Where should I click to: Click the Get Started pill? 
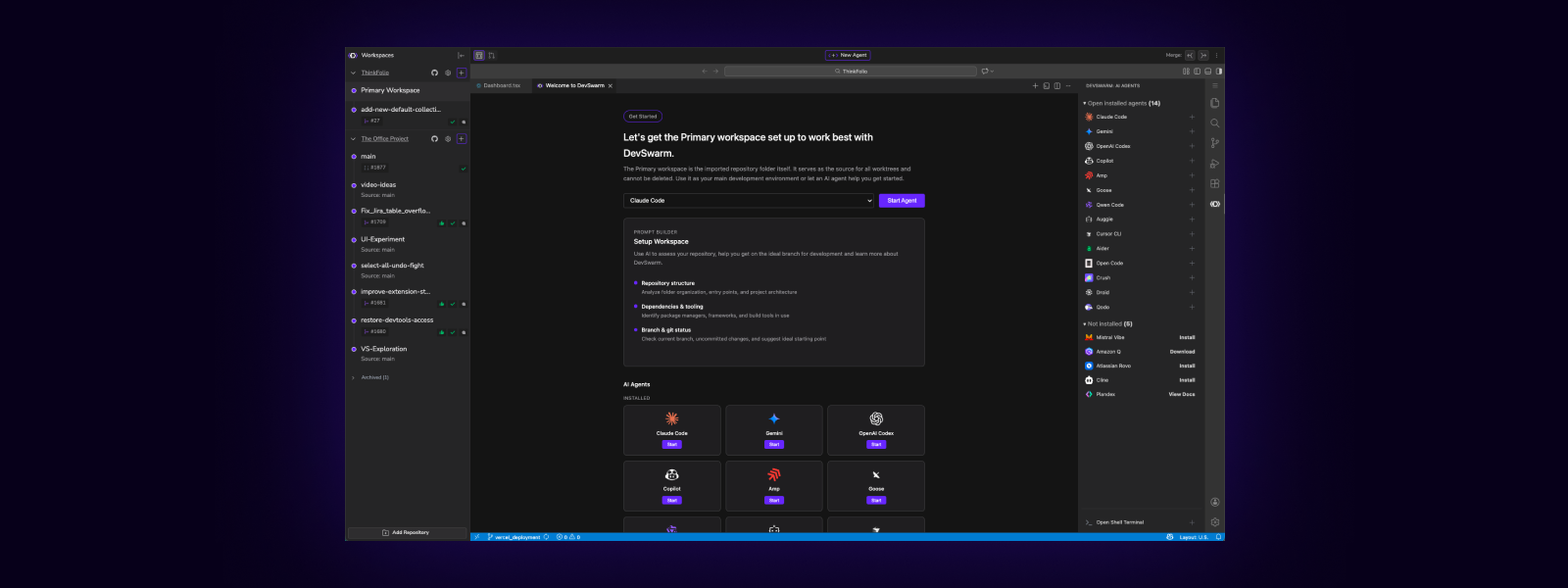click(x=643, y=117)
